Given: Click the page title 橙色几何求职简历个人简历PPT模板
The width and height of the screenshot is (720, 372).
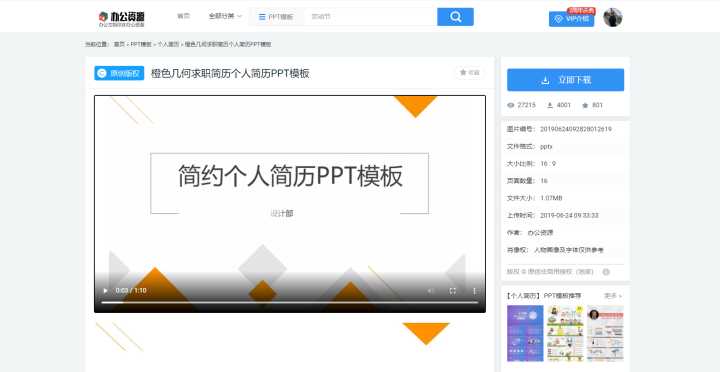Looking at the screenshot, I should 230,73.
